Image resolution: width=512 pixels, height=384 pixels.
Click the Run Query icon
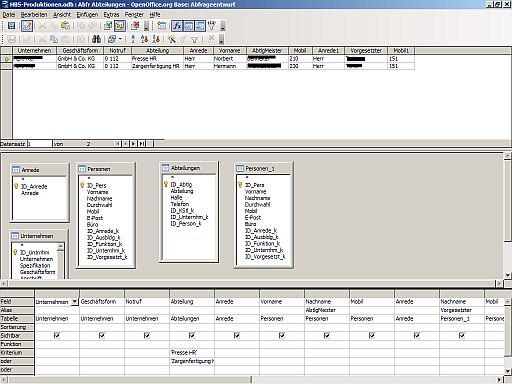(x=108, y=26)
